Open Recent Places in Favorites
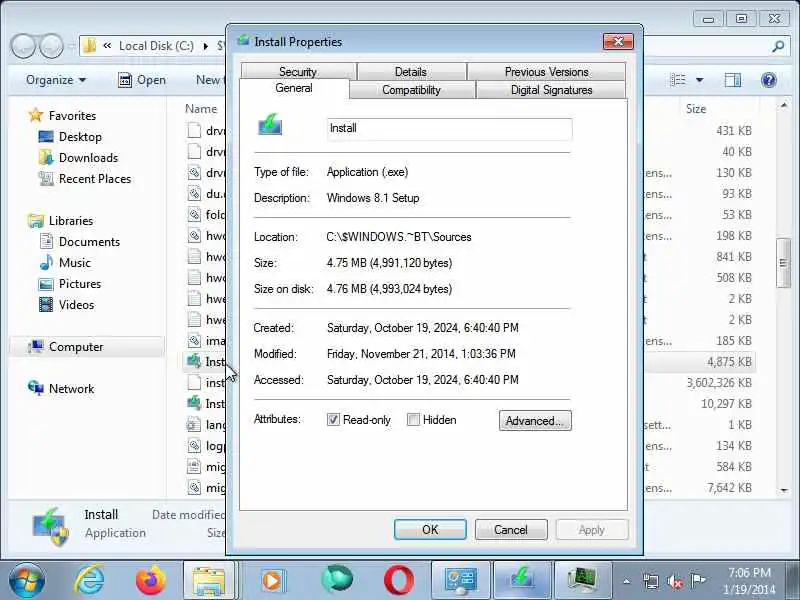 pos(95,179)
